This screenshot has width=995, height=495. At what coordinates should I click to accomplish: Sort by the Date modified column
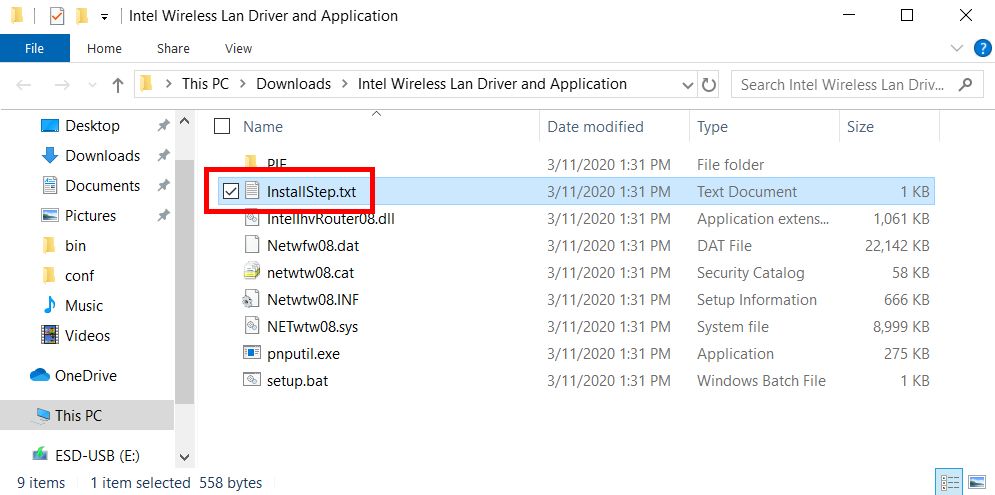click(595, 126)
